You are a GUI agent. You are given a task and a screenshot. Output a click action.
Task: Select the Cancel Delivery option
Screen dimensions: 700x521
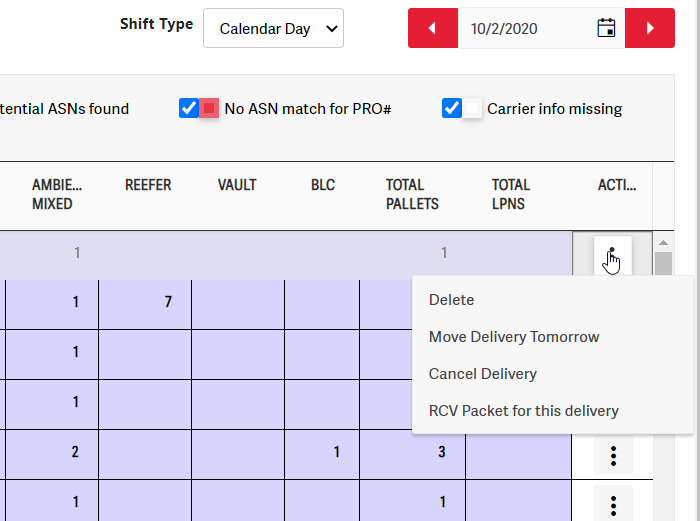[483, 374]
